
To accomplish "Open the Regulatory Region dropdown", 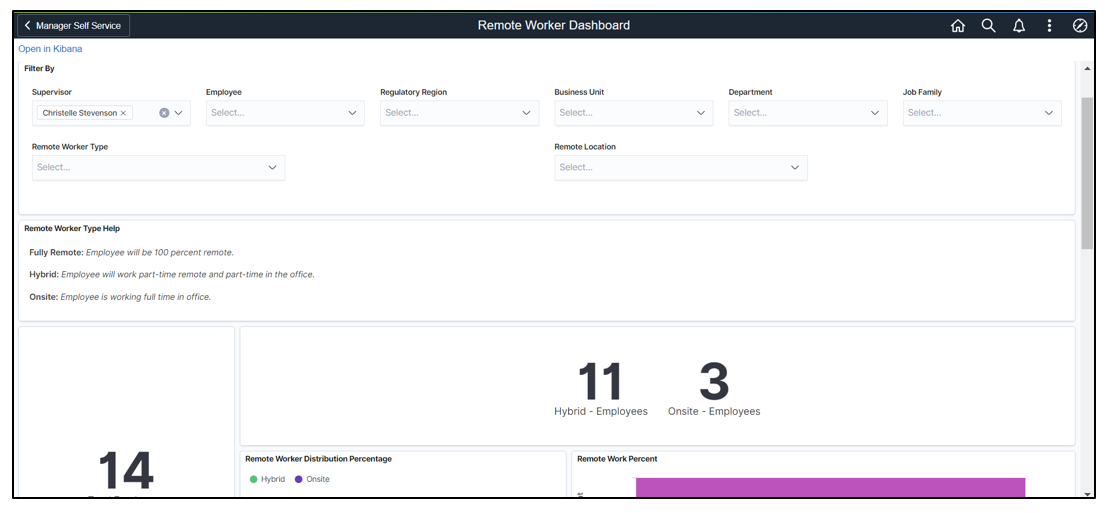I will point(459,113).
